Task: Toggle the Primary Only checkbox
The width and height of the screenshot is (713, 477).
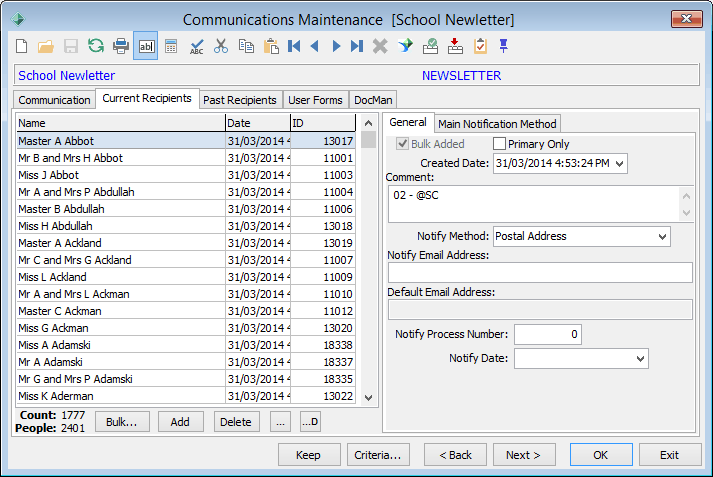Action: coord(499,144)
